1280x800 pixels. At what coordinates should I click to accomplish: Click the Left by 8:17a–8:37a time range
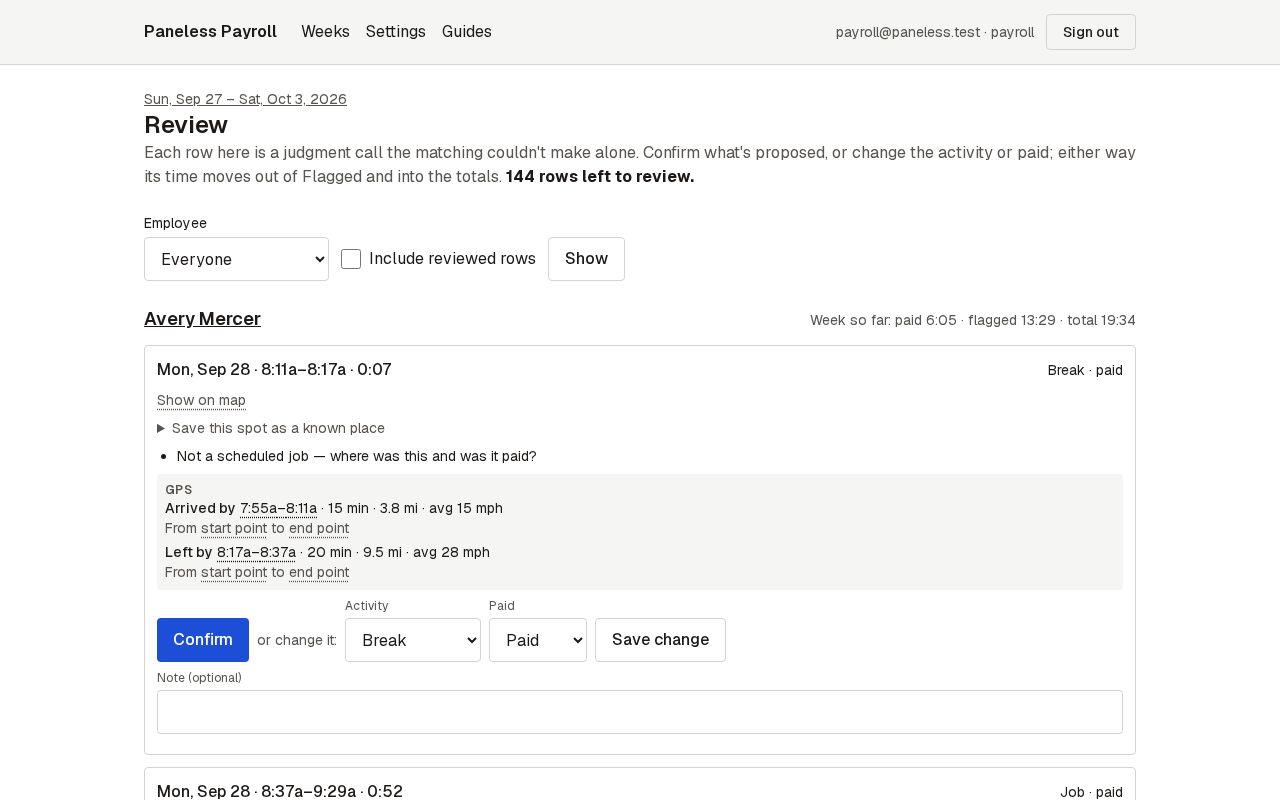[x=256, y=552]
